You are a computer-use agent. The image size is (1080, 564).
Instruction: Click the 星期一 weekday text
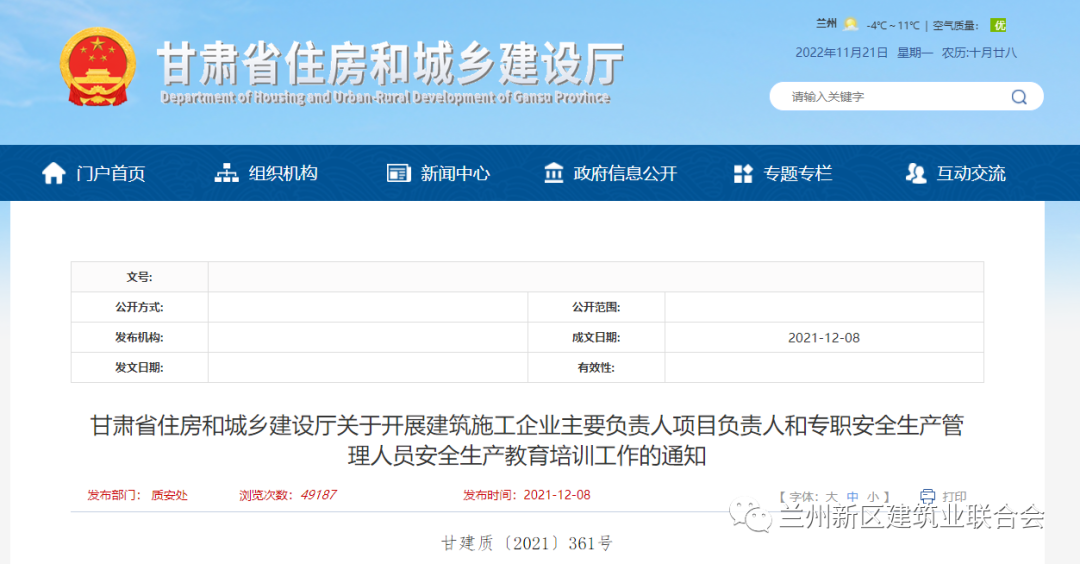pyautogui.click(x=915, y=53)
